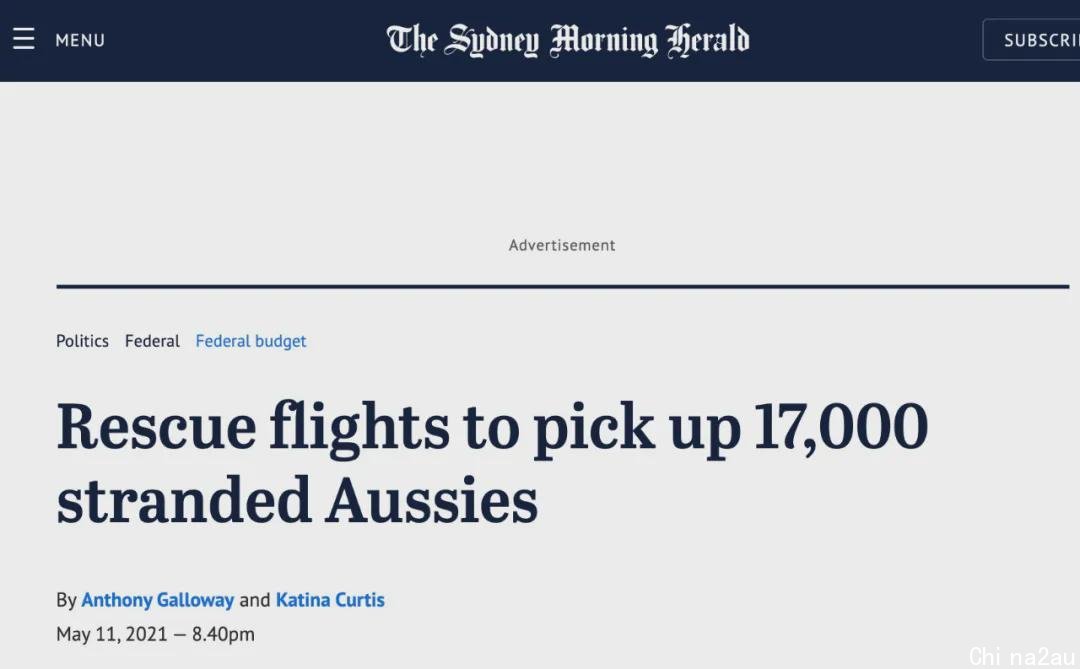Click the 8.40pm timestamp
The image size is (1080, 669).
click(x=223, y=635)
